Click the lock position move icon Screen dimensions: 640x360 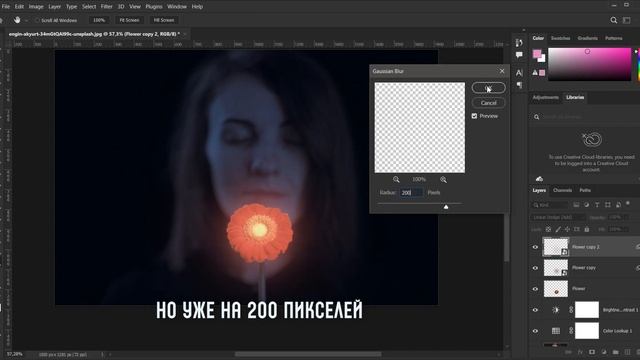567,229
